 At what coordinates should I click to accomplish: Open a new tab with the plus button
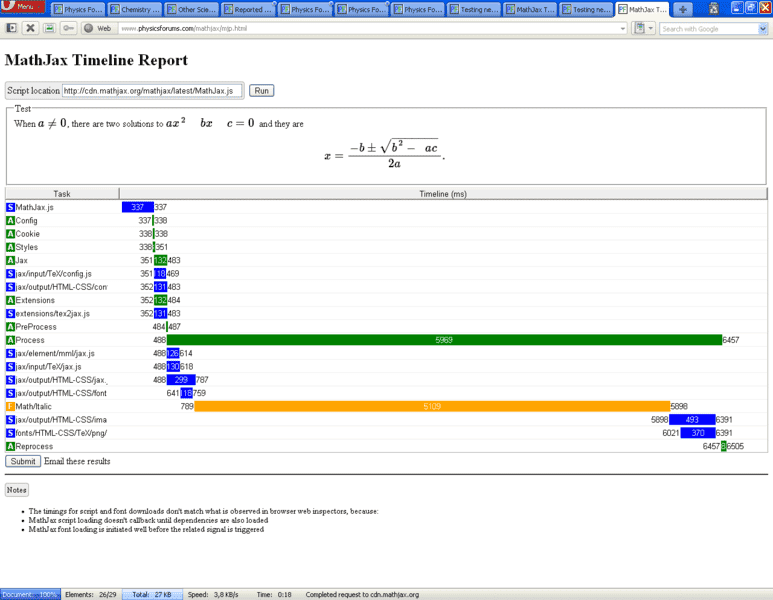click(682, 9)
